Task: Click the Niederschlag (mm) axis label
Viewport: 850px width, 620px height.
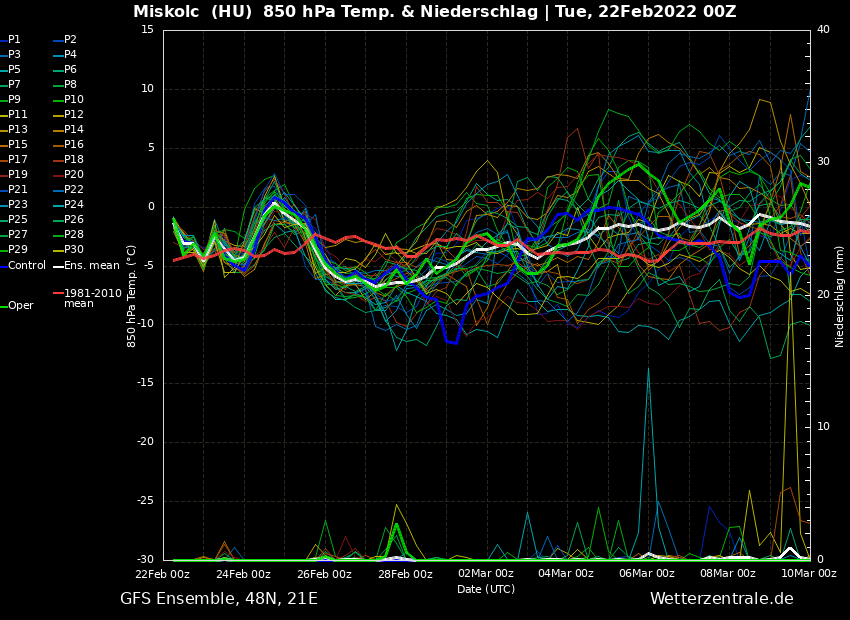Action: pos(840,296)
